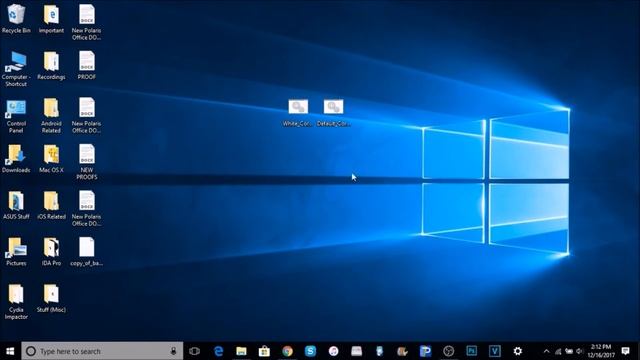Open the Action Center notifications
The height and width of the screenshot is (360, 640).
point(625,351)
